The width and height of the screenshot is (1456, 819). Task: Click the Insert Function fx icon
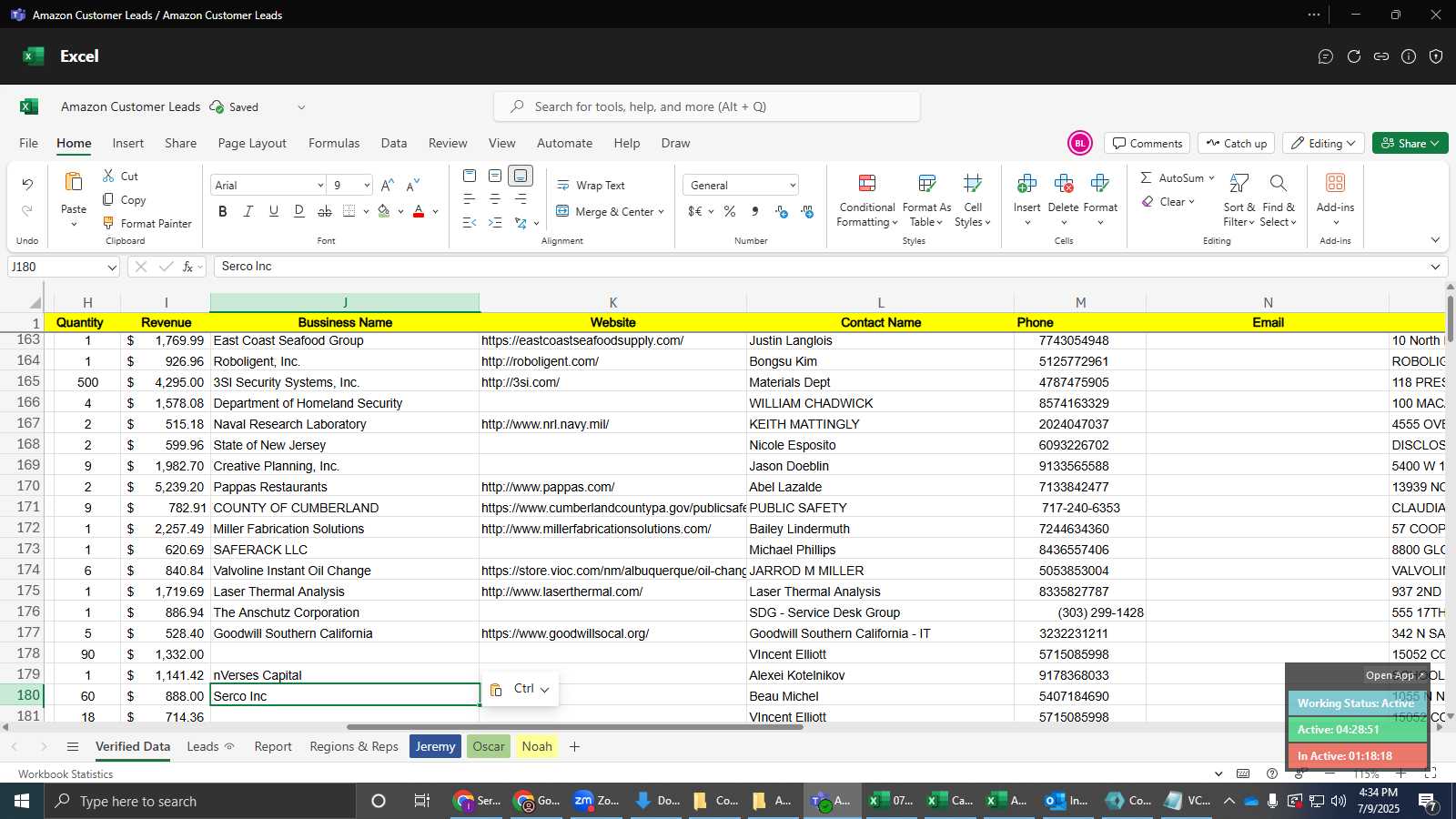(x=188, y=267)
